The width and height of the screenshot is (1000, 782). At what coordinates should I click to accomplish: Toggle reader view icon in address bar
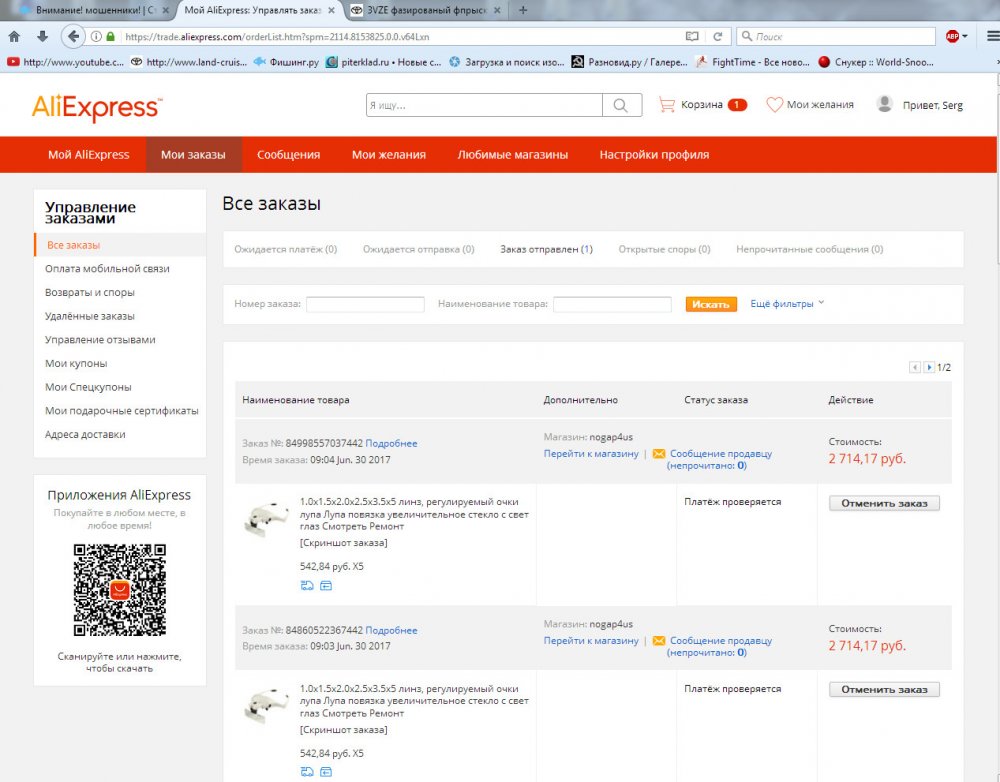point(692,36)
